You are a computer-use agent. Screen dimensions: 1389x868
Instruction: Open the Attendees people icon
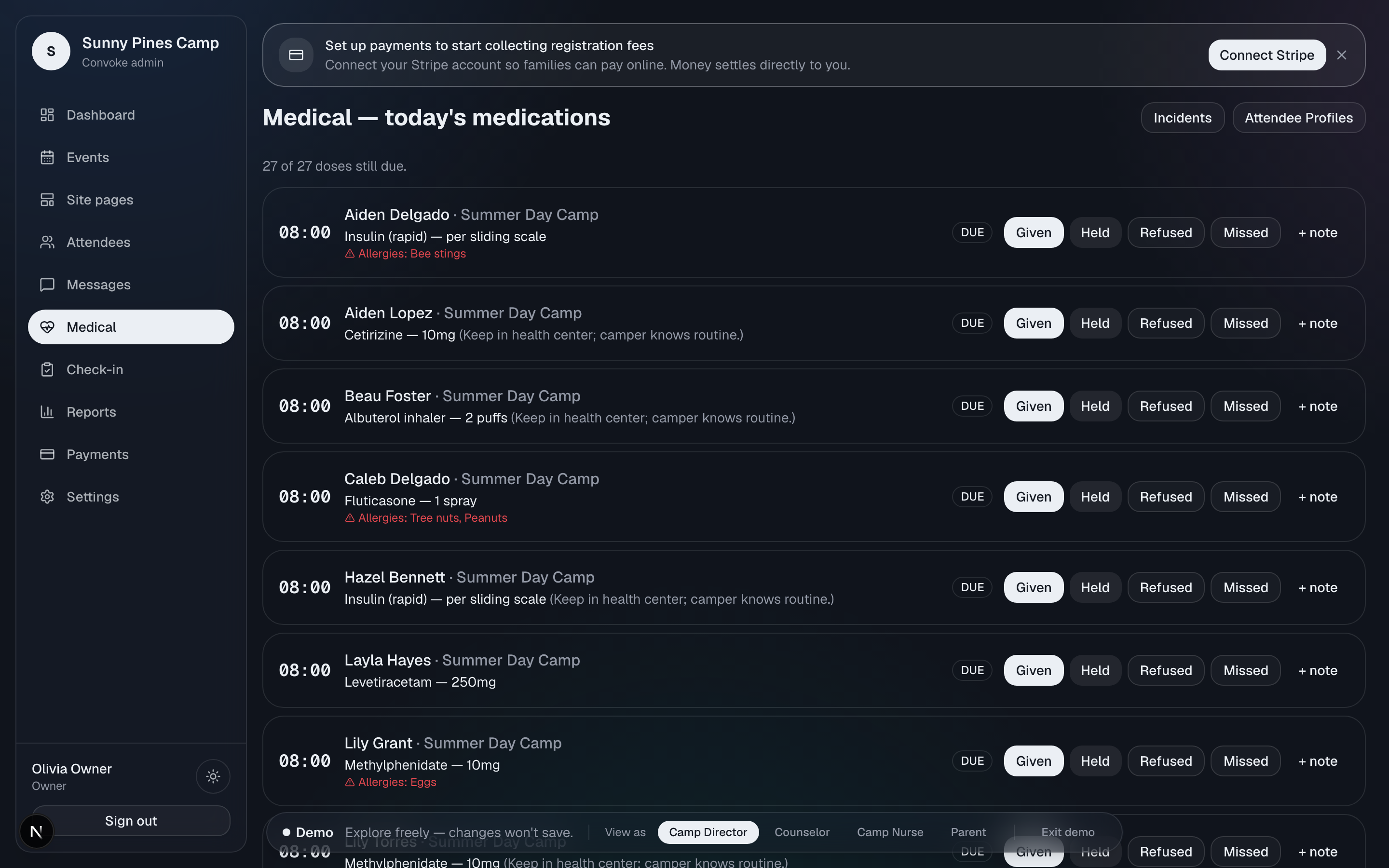pos(47,242)
